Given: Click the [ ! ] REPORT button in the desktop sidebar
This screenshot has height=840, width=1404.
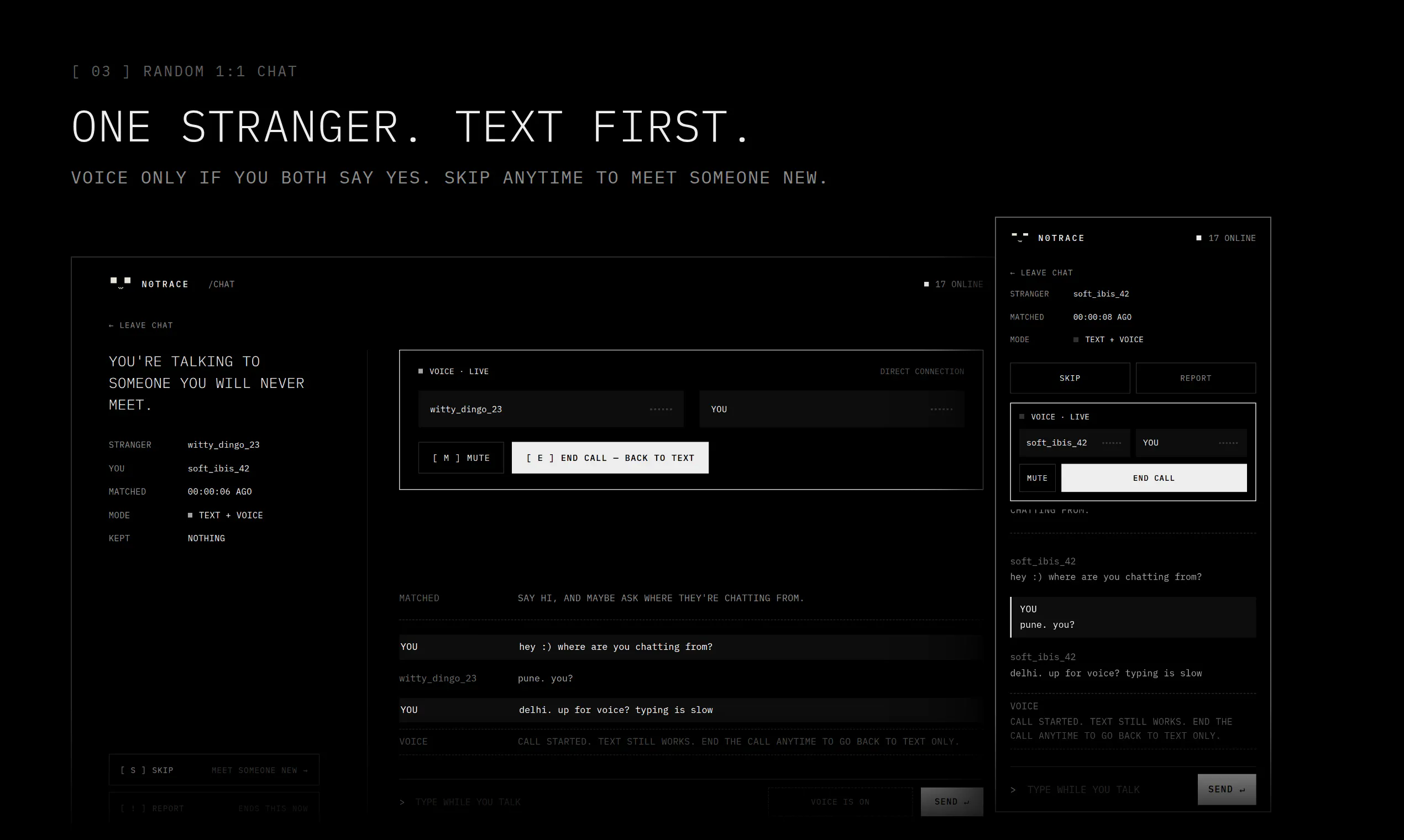Looking at the screenshot, I should tap(214, 808).
